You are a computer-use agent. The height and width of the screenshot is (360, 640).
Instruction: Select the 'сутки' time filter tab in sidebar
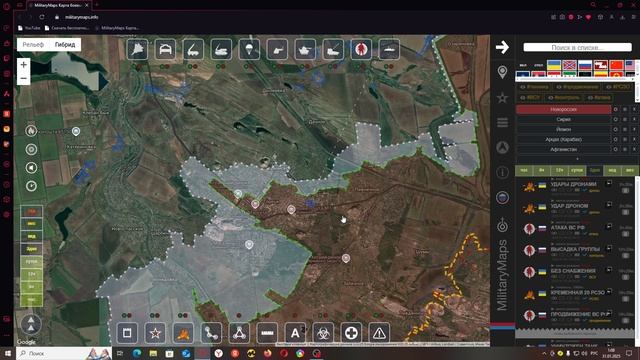click(x=577, y=170)
